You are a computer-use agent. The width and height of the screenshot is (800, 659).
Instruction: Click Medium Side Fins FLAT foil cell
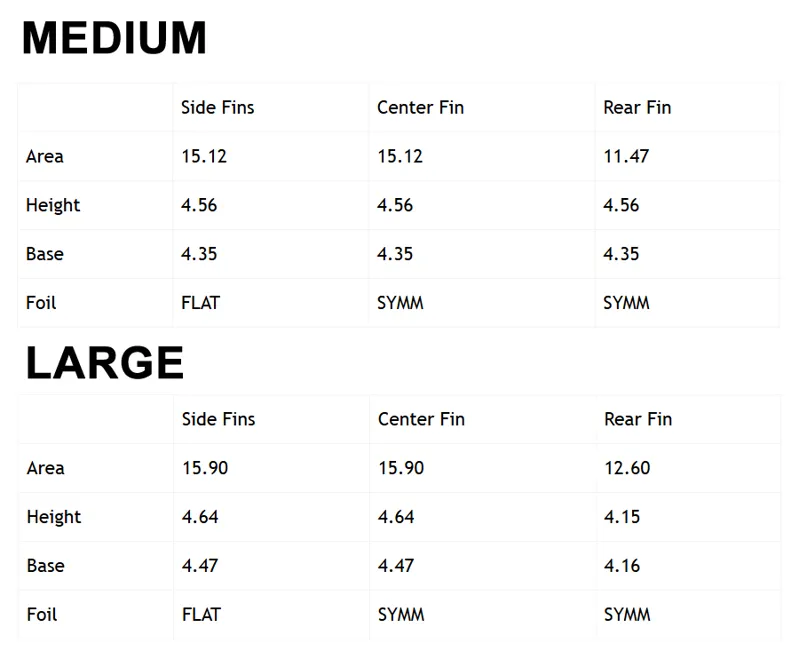click(201, 303)
